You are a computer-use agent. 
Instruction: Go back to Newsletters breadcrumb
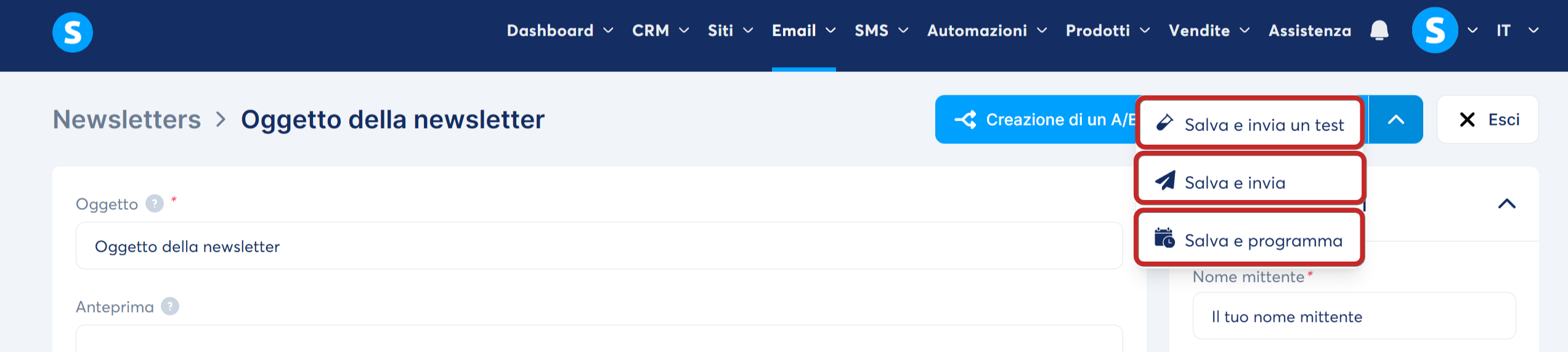click(x=127, y=119)
